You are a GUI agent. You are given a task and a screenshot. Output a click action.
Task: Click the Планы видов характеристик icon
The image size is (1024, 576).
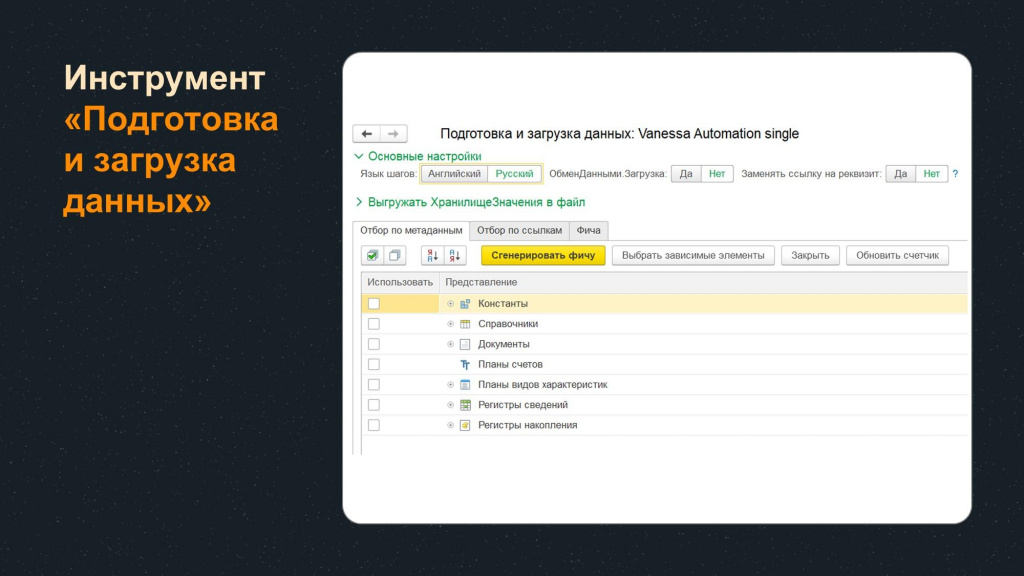[x=465, y=385]
